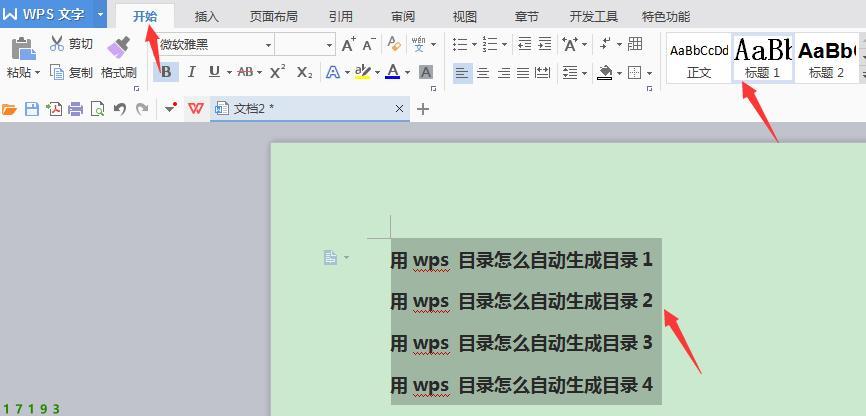Toggle strikethrough AB formatting
The height and width of the screenshot is (416, 866).
tap(245, 72)
